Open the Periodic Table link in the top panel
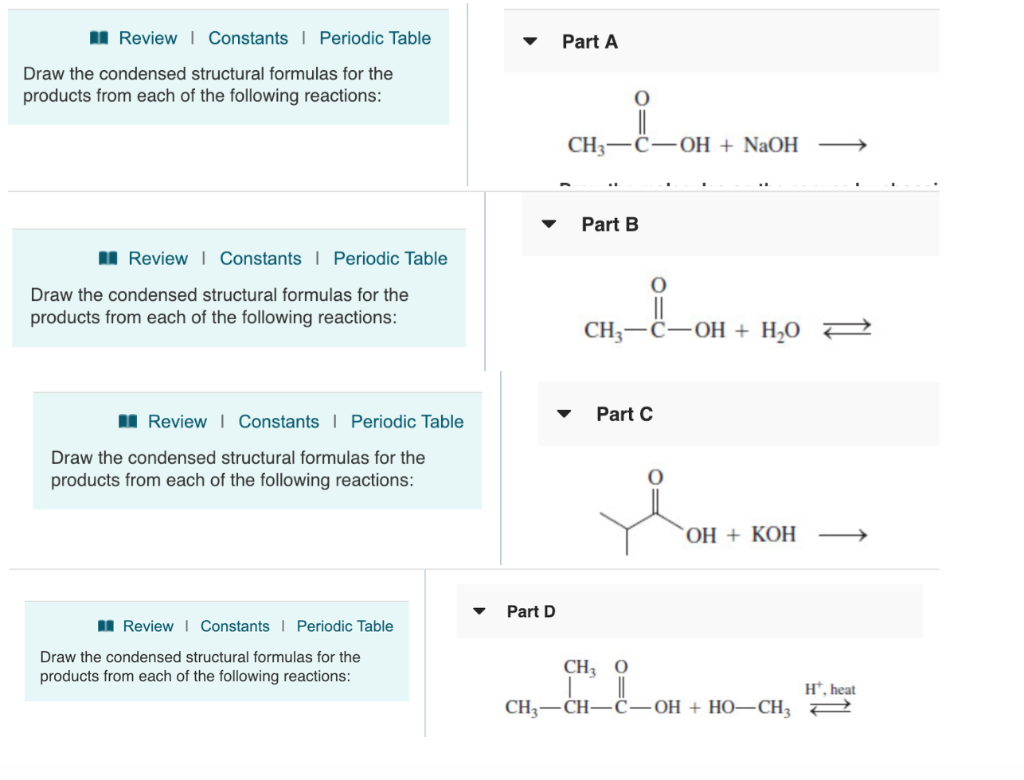This screenshot has height=780, width=1024. 375,38
